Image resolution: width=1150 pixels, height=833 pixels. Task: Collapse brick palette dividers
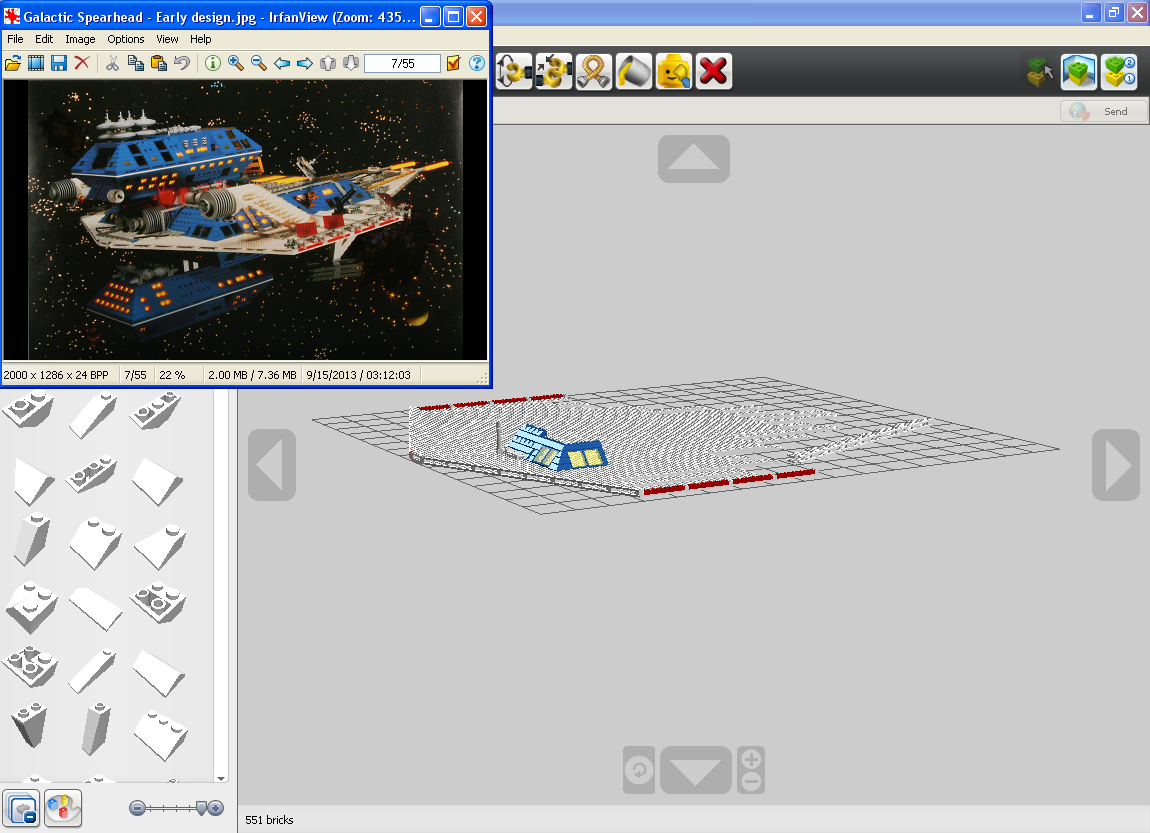[21, 809]
